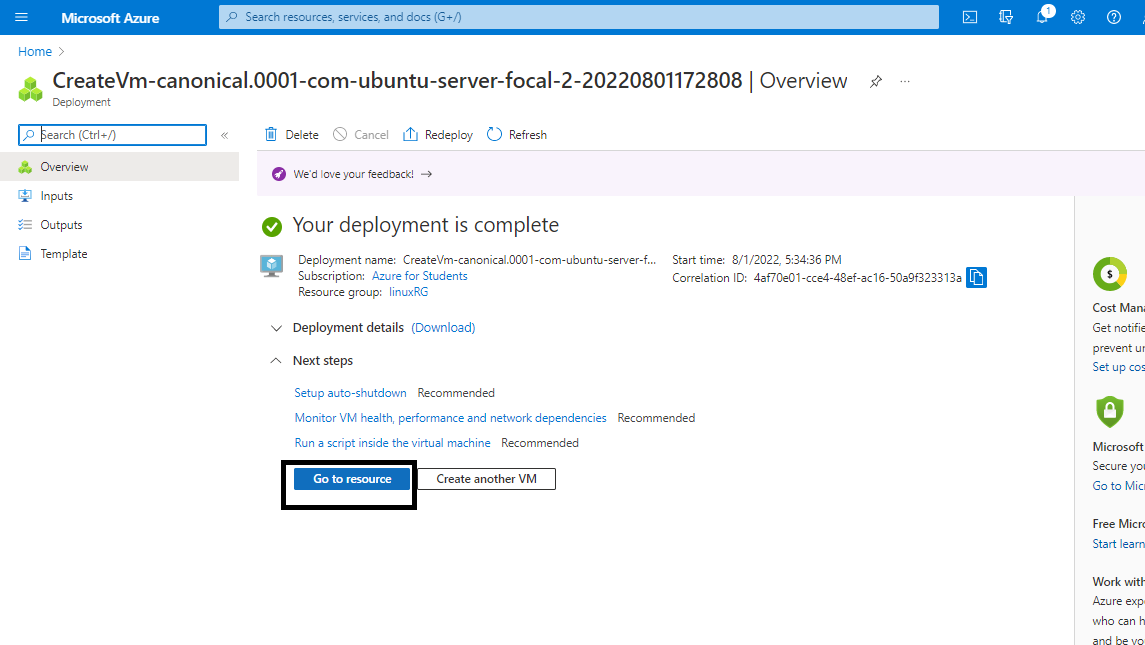Image resolution: width=1145 pixels, height=645 pixels.
Task: Open Setup auto-shutdown link
Action: (x=351, y=393)
